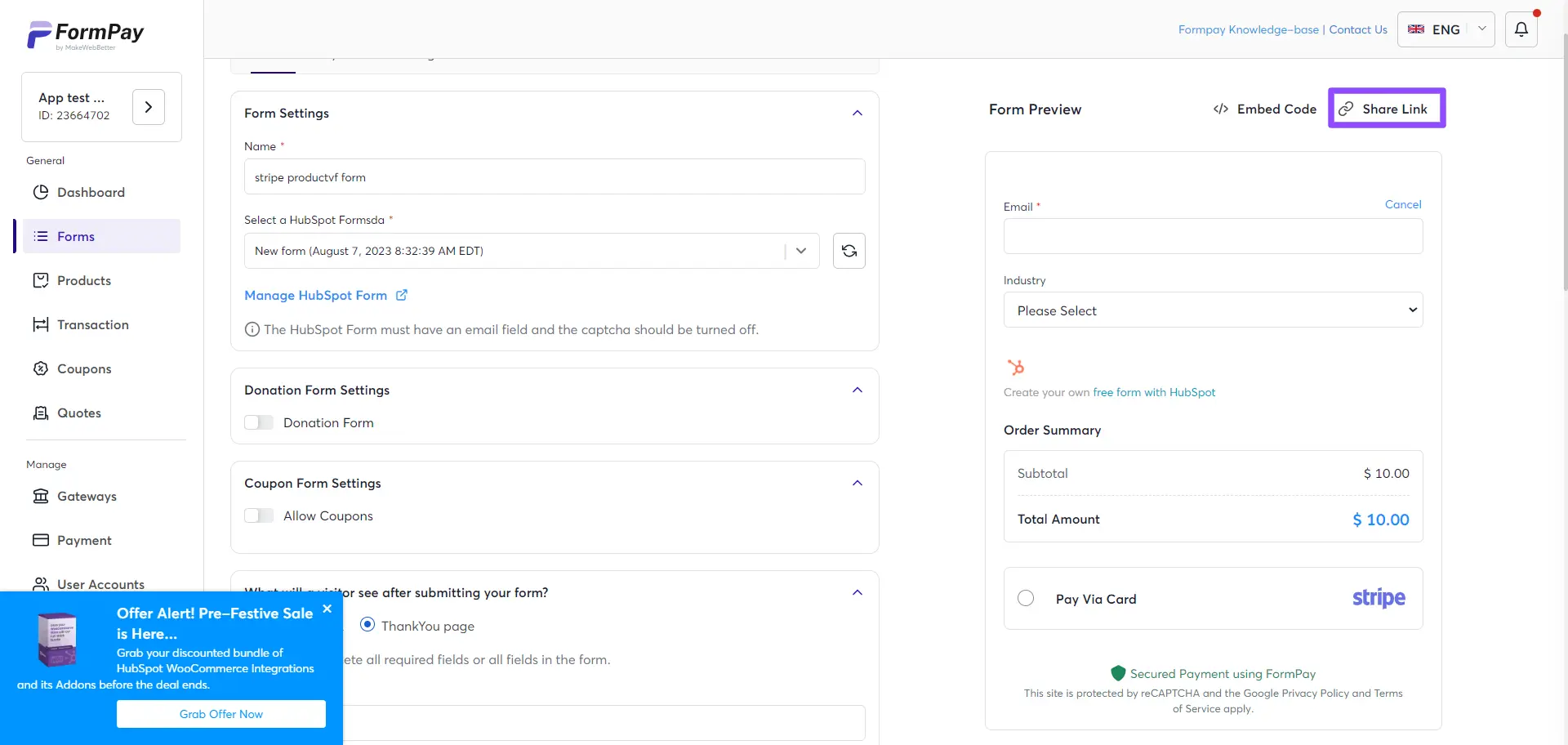
Task: Open the ENG language selector
Action: (1445, 29)
